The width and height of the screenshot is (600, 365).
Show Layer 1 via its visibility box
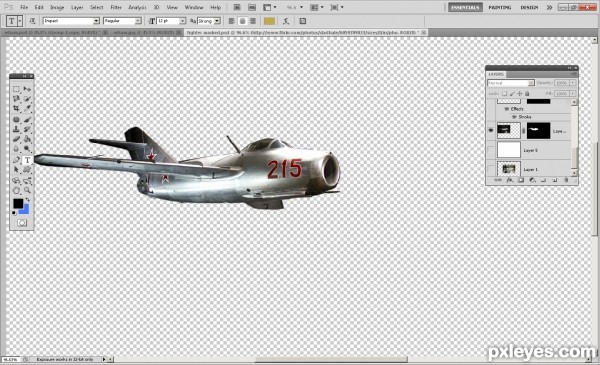(x=491, y=169)
